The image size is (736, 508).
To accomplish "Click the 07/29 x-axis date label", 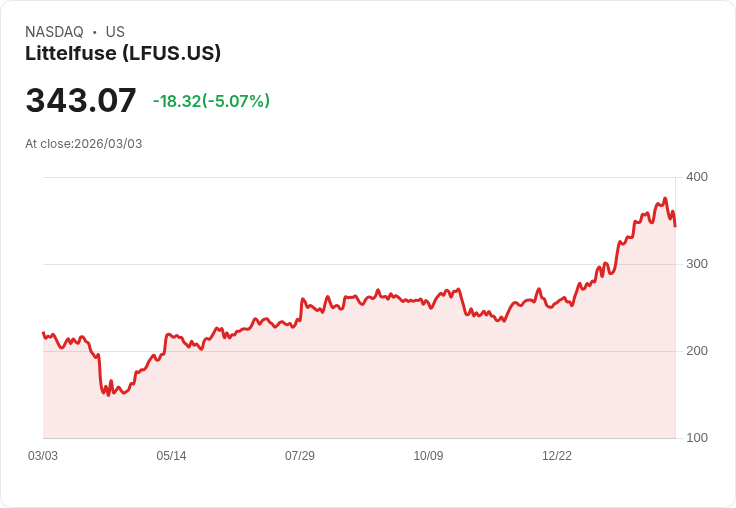I will click(300, 456).
